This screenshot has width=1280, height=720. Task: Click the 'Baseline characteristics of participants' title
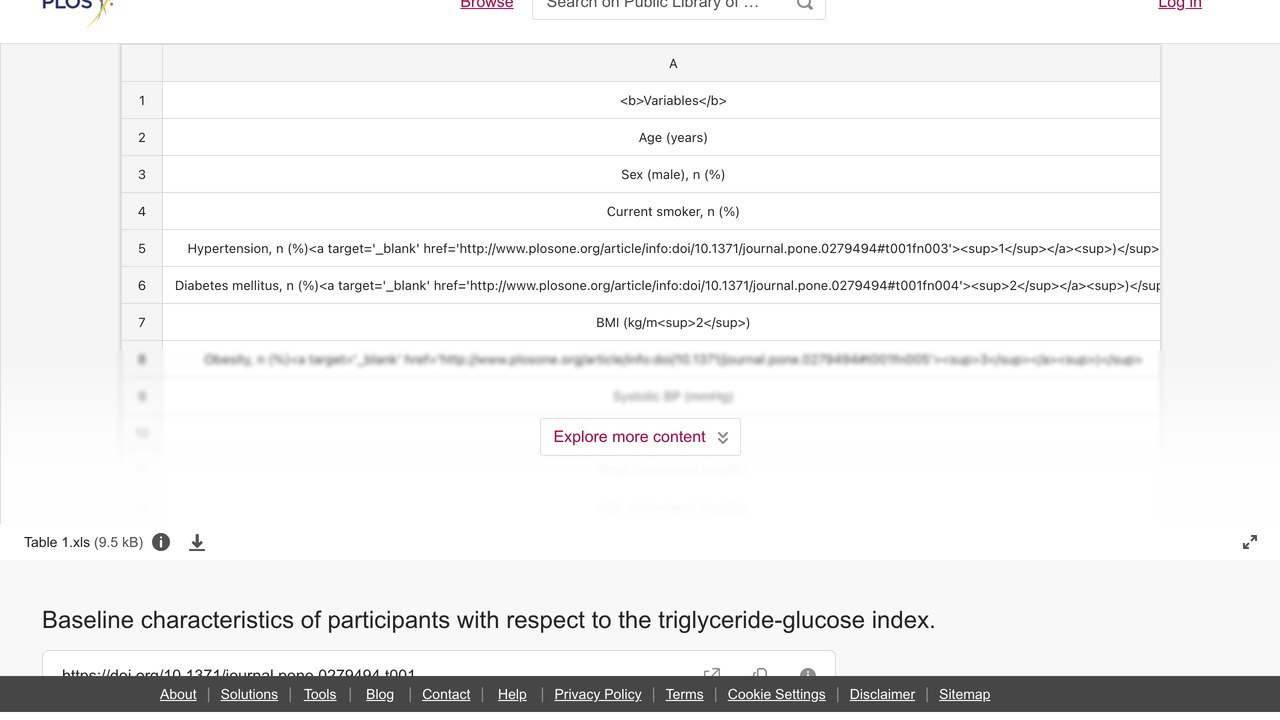(488, 620)
